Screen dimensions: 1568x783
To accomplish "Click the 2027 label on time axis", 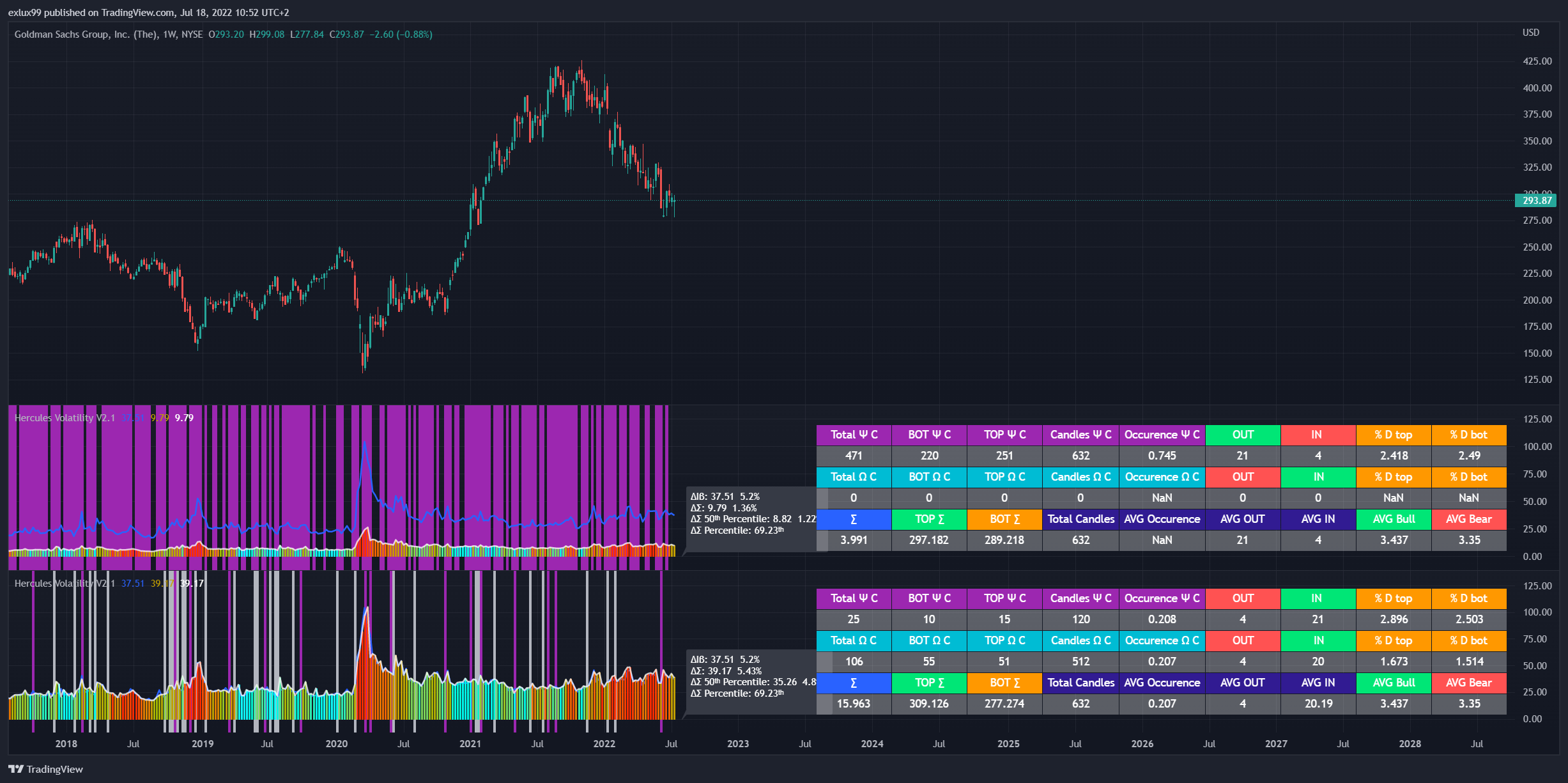I will coord(1276,744).
